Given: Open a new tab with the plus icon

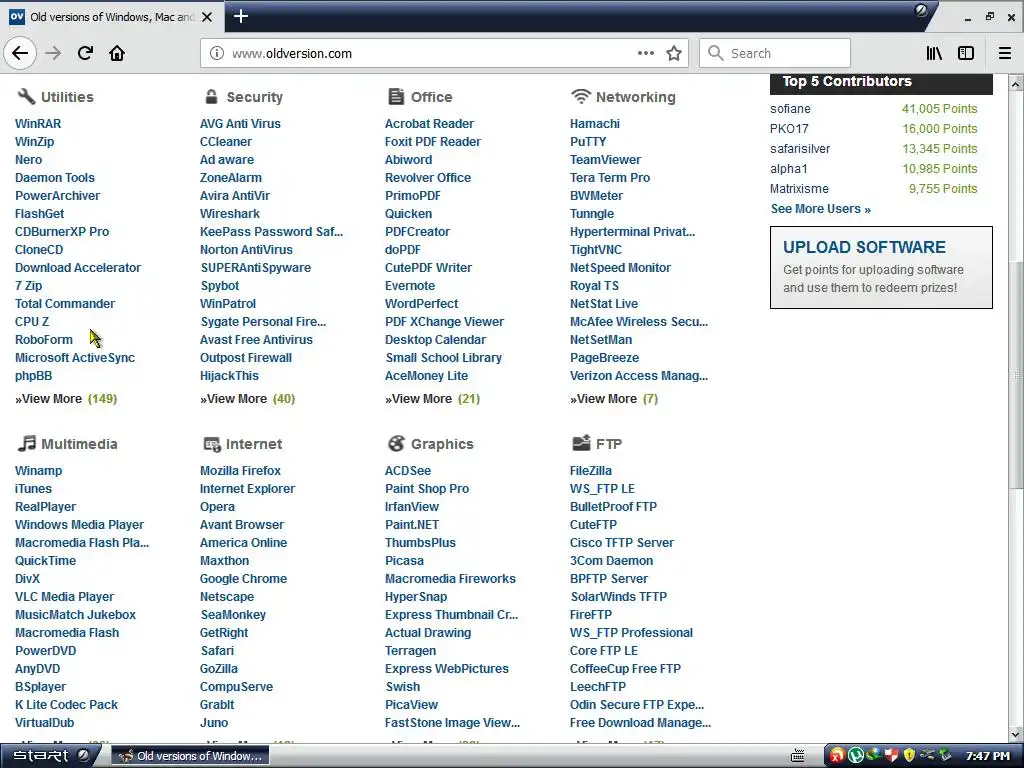Looking at the screenshot, I should [x=241, y=16].
